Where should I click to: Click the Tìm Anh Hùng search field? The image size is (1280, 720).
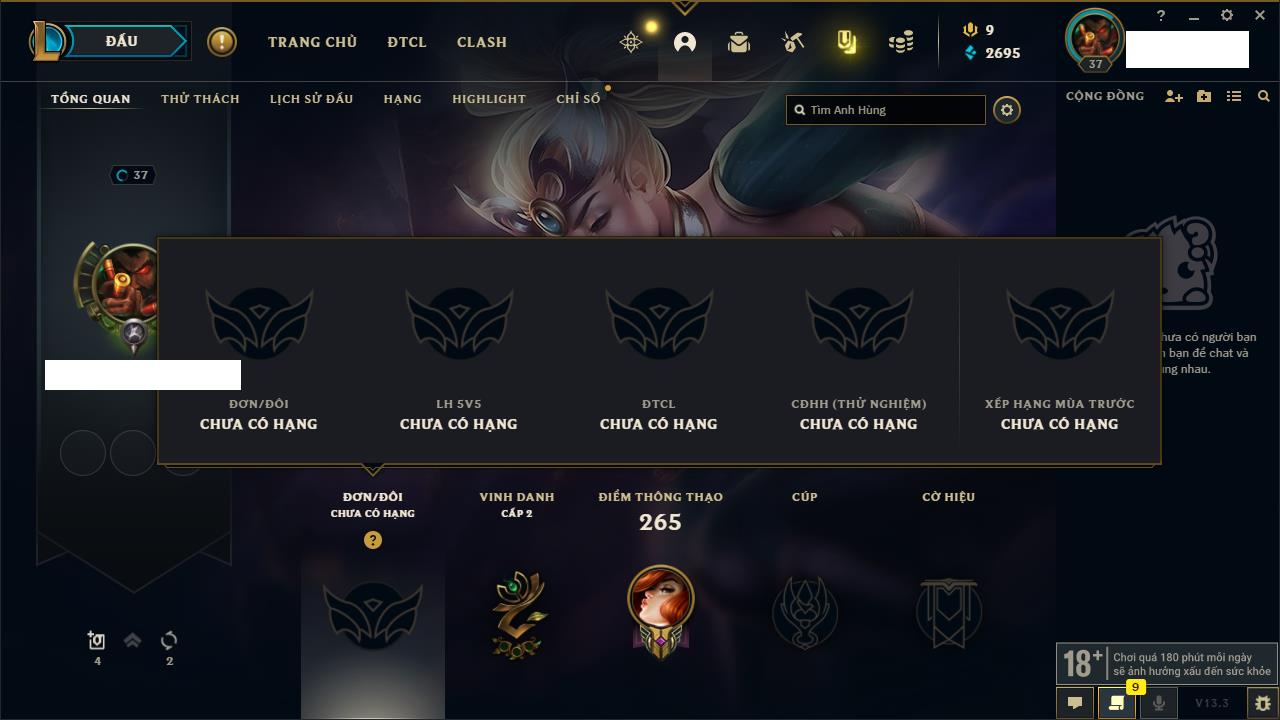click(x=886, y=110)
